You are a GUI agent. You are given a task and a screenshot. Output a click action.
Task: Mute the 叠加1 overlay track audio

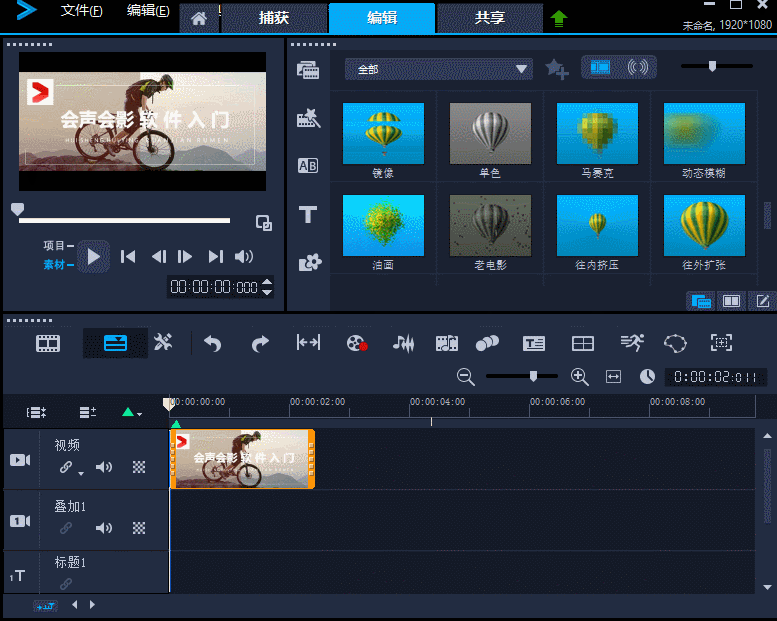click(x=104, y=528)
